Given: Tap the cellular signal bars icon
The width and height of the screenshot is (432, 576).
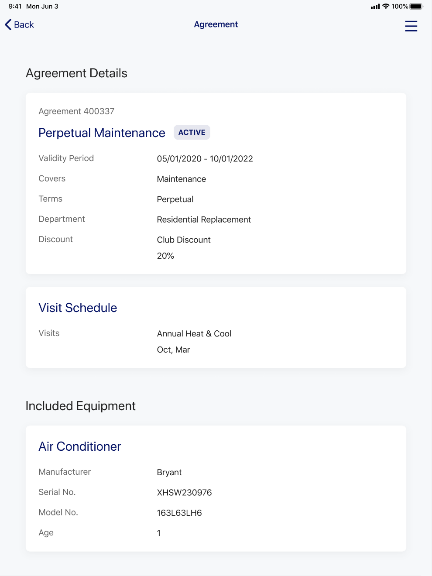Looking at the screenshot, I should pos(375,7).
